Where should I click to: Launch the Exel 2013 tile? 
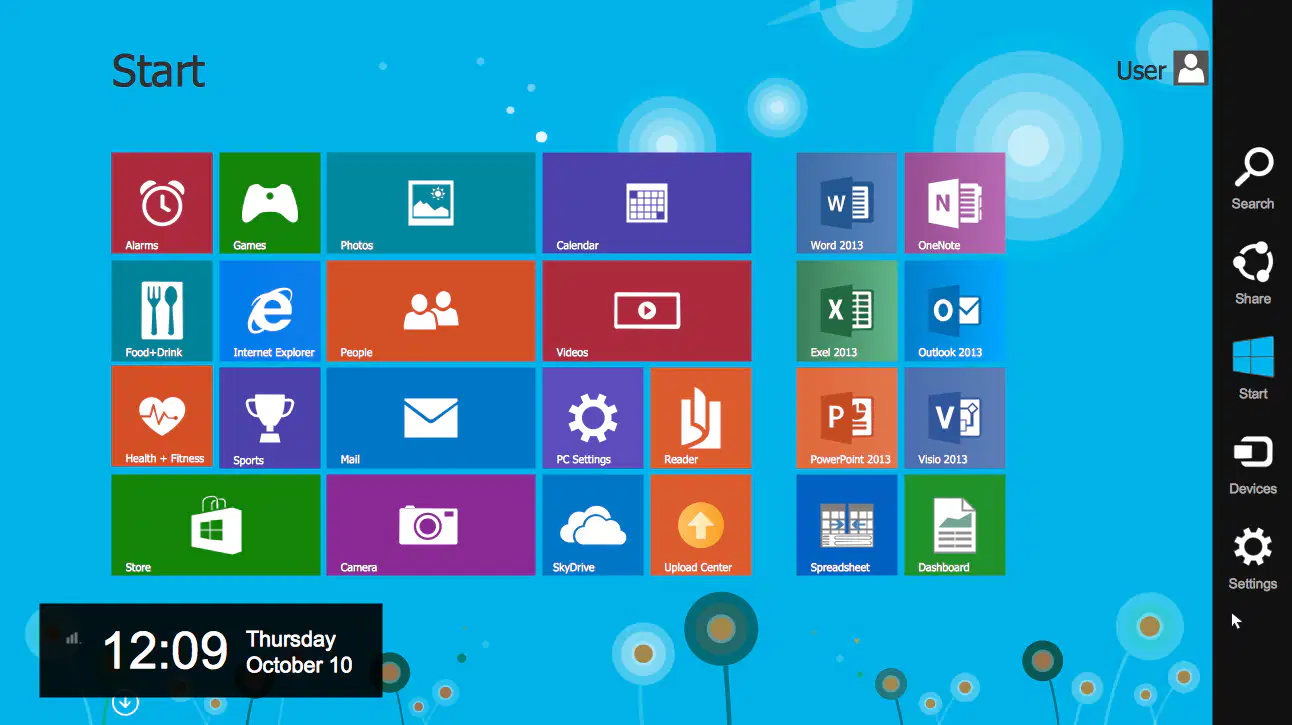(x=847, y=311)
